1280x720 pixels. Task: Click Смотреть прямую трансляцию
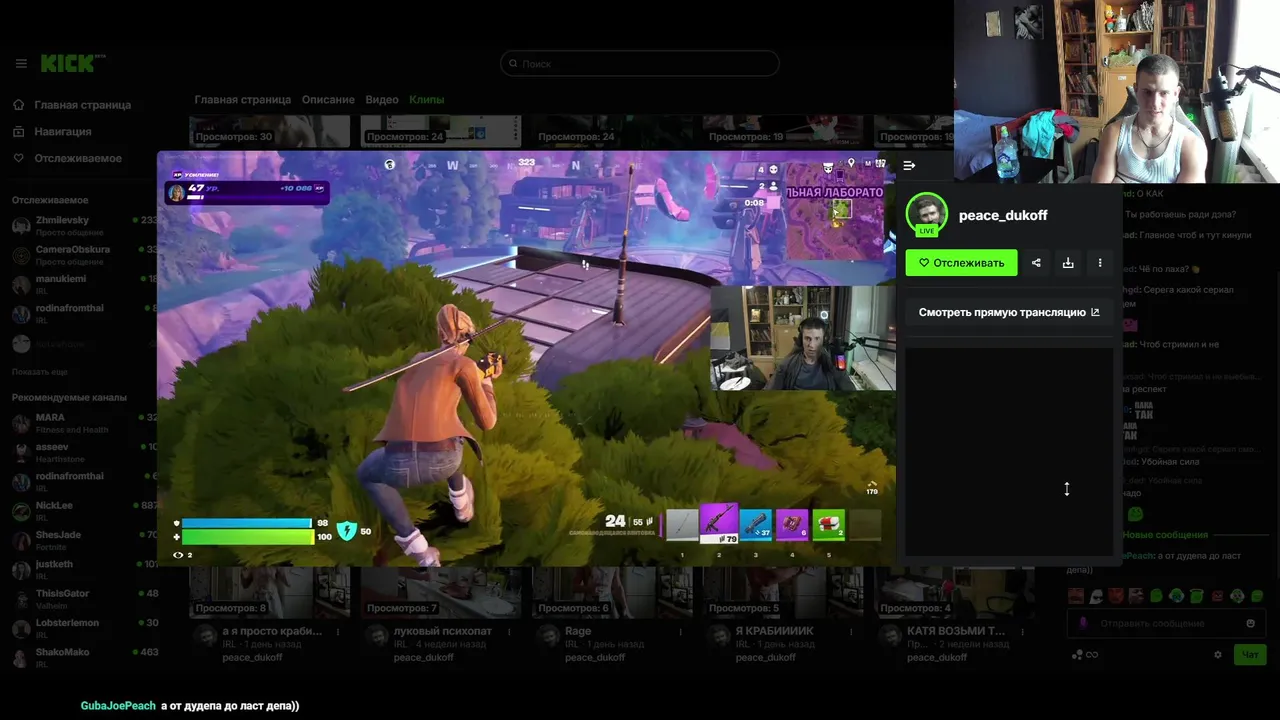tap(1009, 312)
